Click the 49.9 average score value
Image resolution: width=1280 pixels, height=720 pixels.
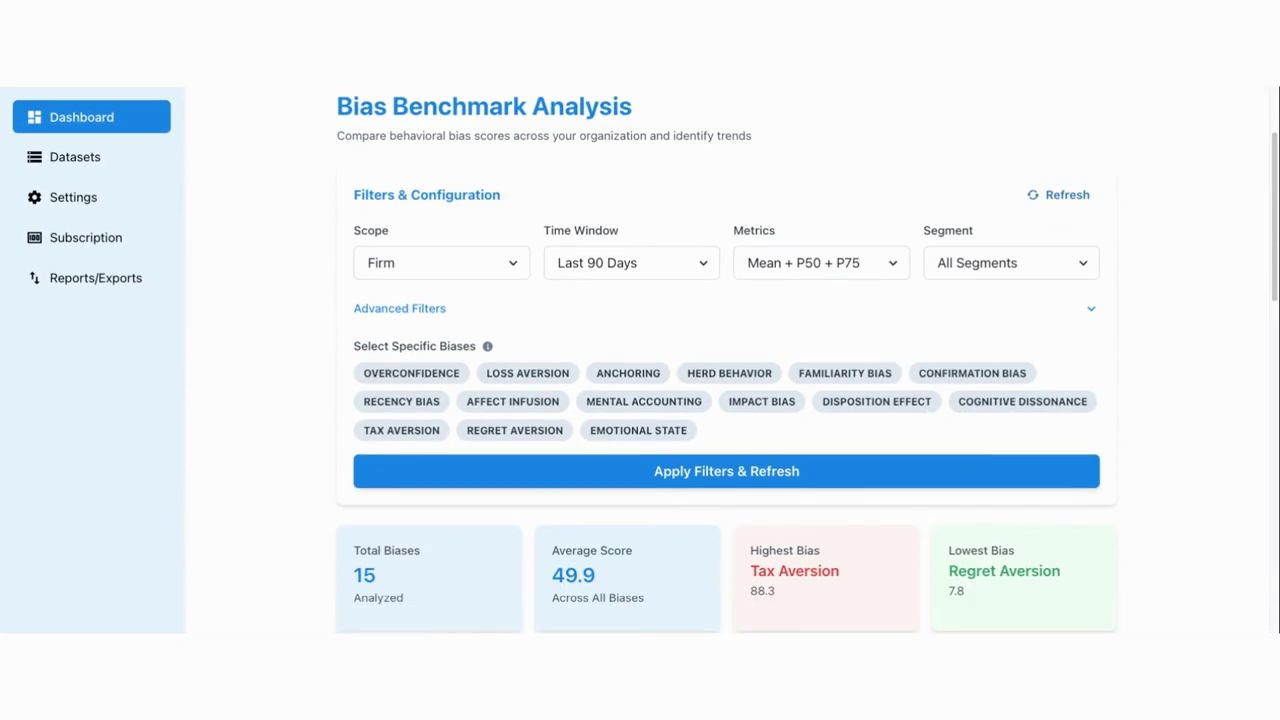click(x=573, y=575)
